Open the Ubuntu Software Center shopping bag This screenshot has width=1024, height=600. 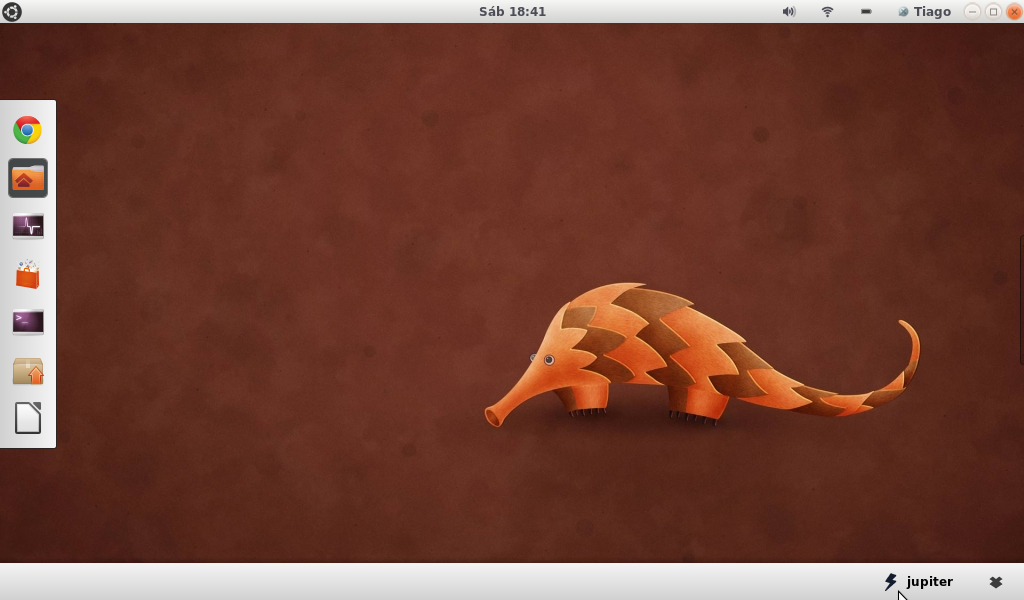pyautogui.click(x=27, y=274)
